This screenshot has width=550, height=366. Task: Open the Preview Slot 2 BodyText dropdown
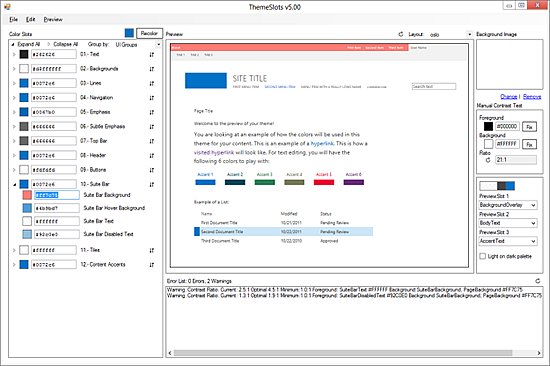(x=508, y=223)
